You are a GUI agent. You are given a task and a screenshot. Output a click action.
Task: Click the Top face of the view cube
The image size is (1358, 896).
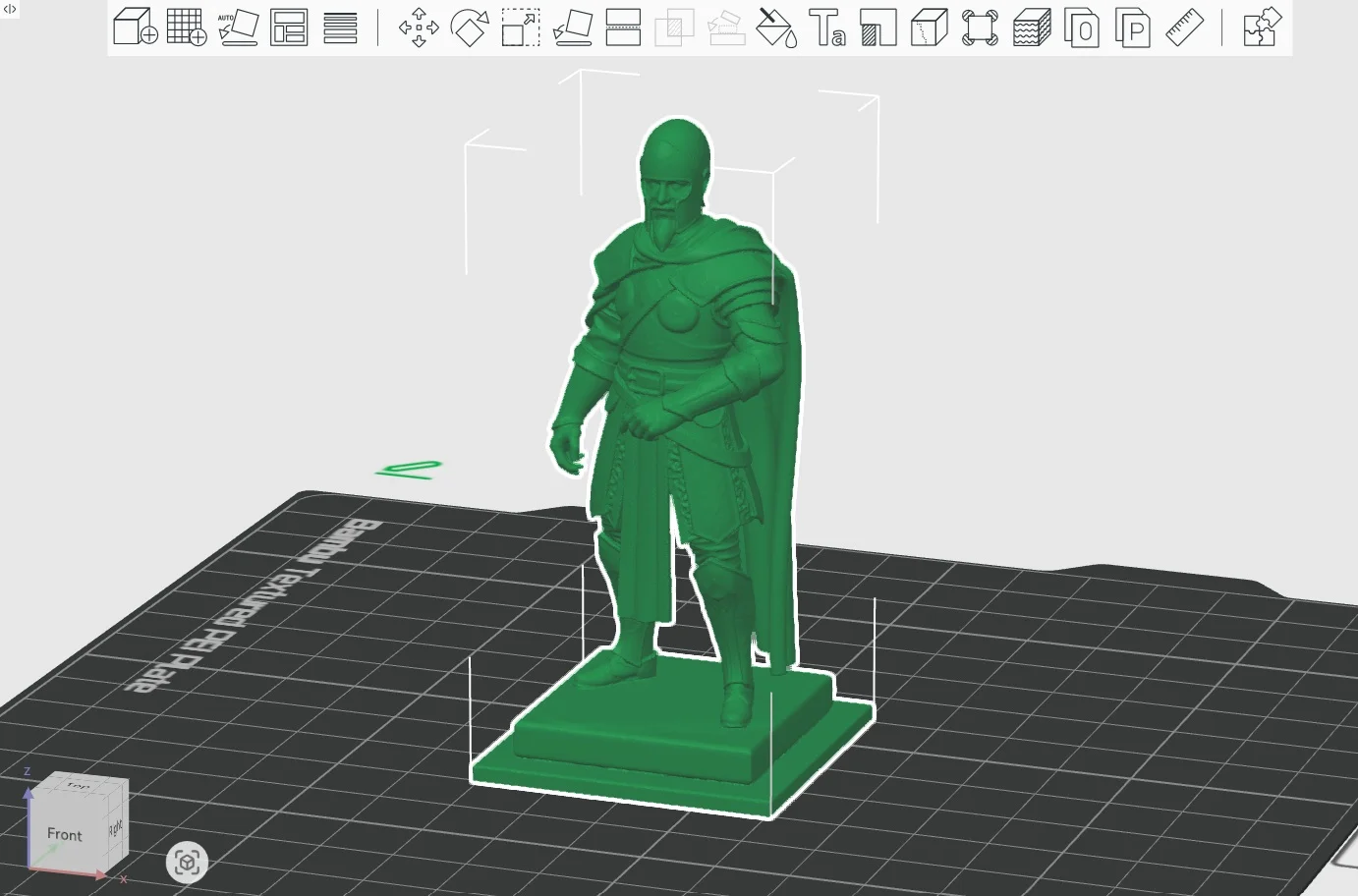coord(77,786)
